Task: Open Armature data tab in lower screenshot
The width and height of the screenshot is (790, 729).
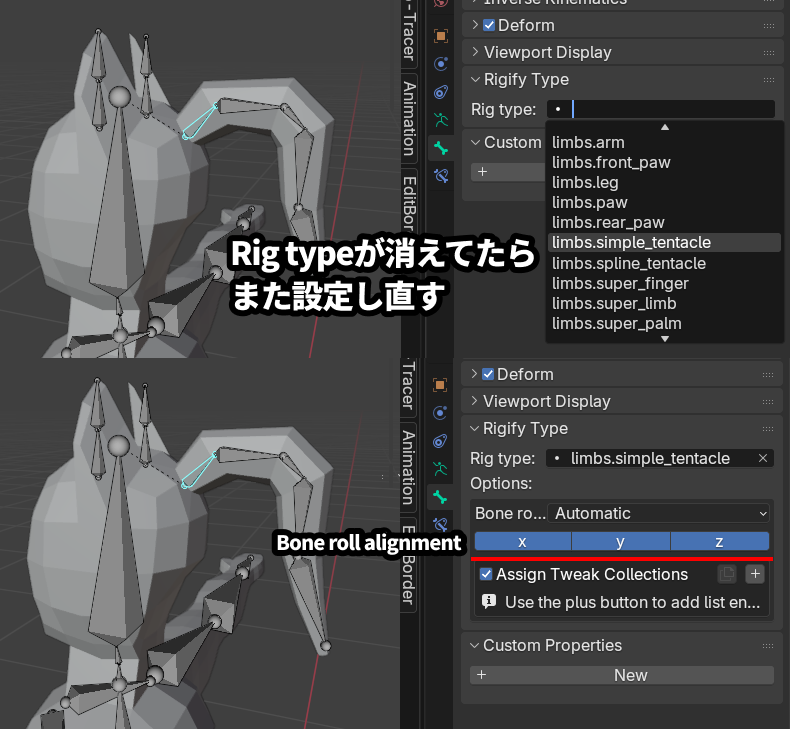Action: [440, 469]
